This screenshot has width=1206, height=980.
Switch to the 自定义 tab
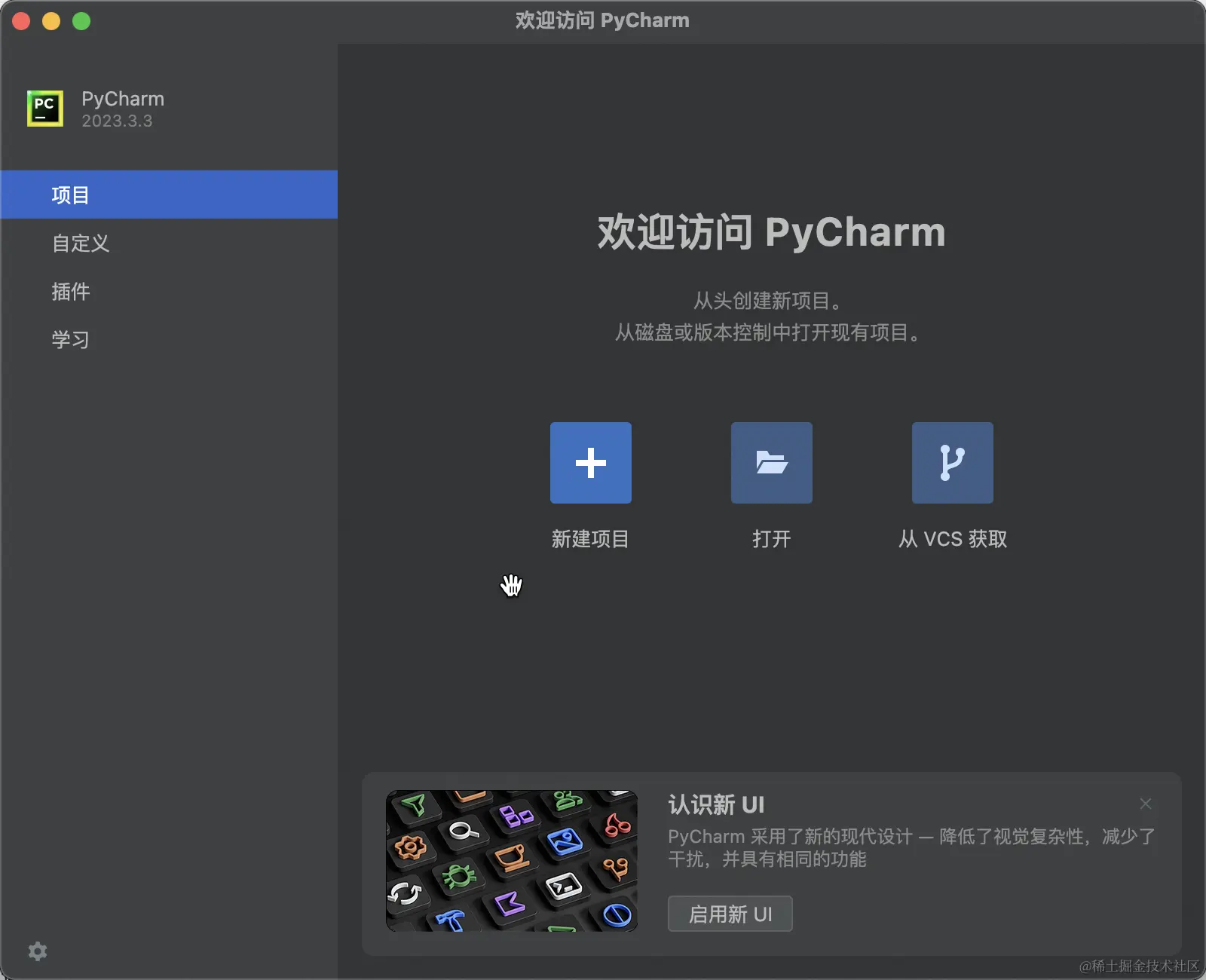click(169, 243)
